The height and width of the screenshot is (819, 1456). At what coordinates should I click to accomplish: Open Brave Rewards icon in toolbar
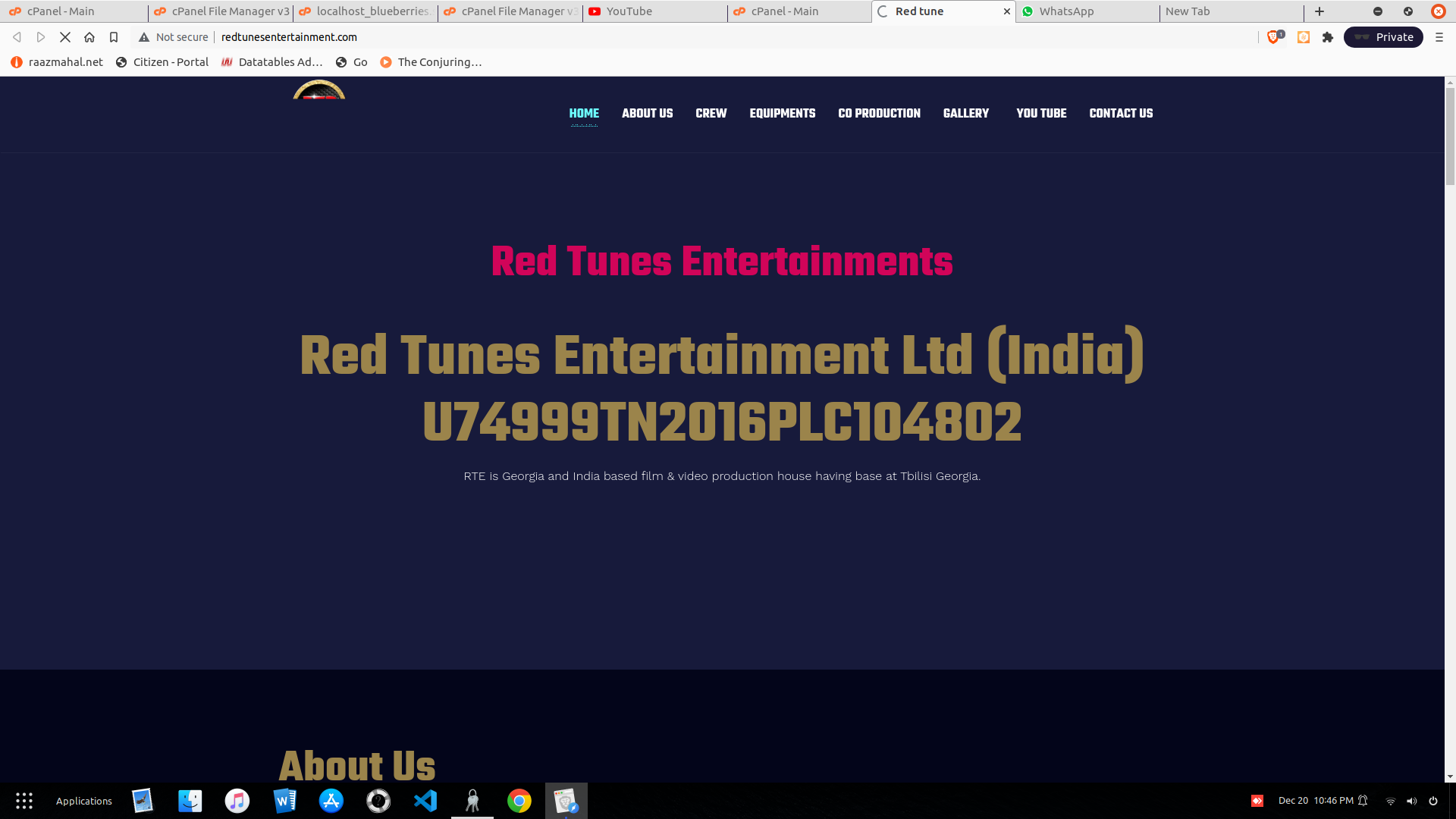click(x=1304, y=37)
